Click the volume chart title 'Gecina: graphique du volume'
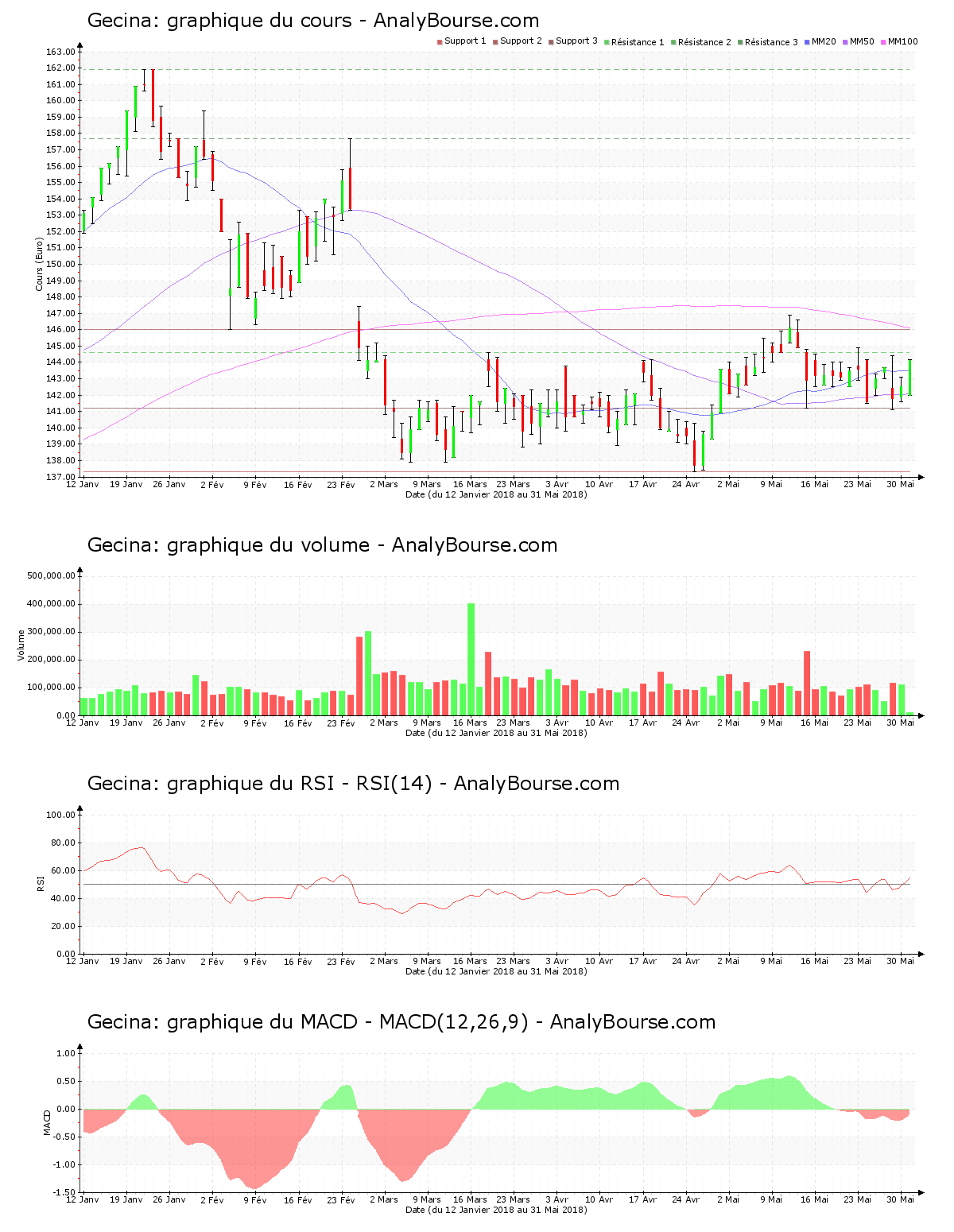Image resolution: width=954 pixels, height=1232 pixels. tap(229, 545)
